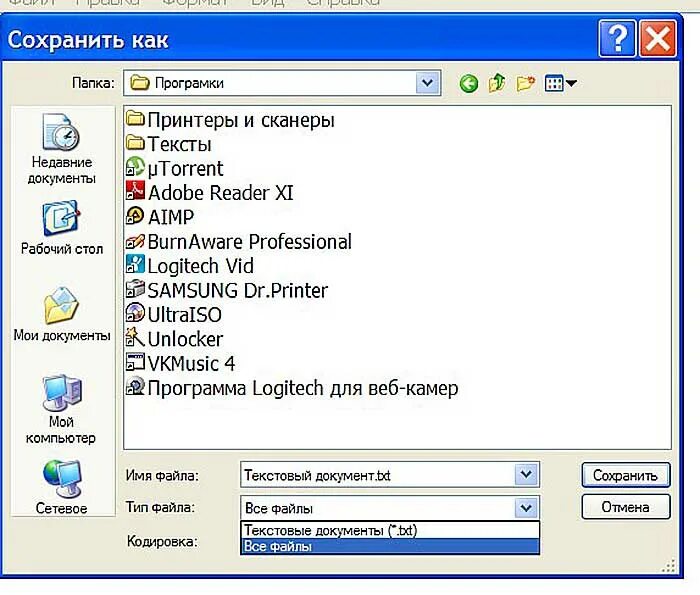This screenshot has height=595, width=700.
Task: Select the AIMP shortcut icon
Action: (x=135, y=216)
